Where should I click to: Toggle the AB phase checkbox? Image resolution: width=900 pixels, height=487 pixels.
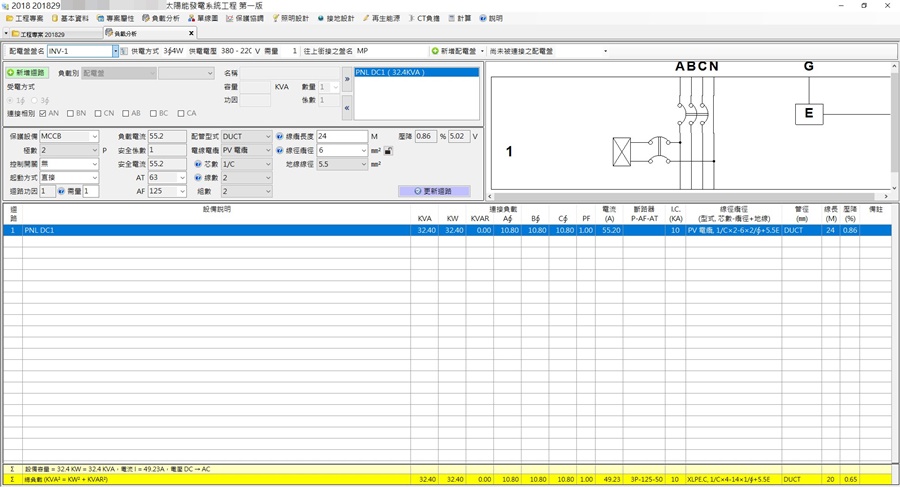point(125,114)
